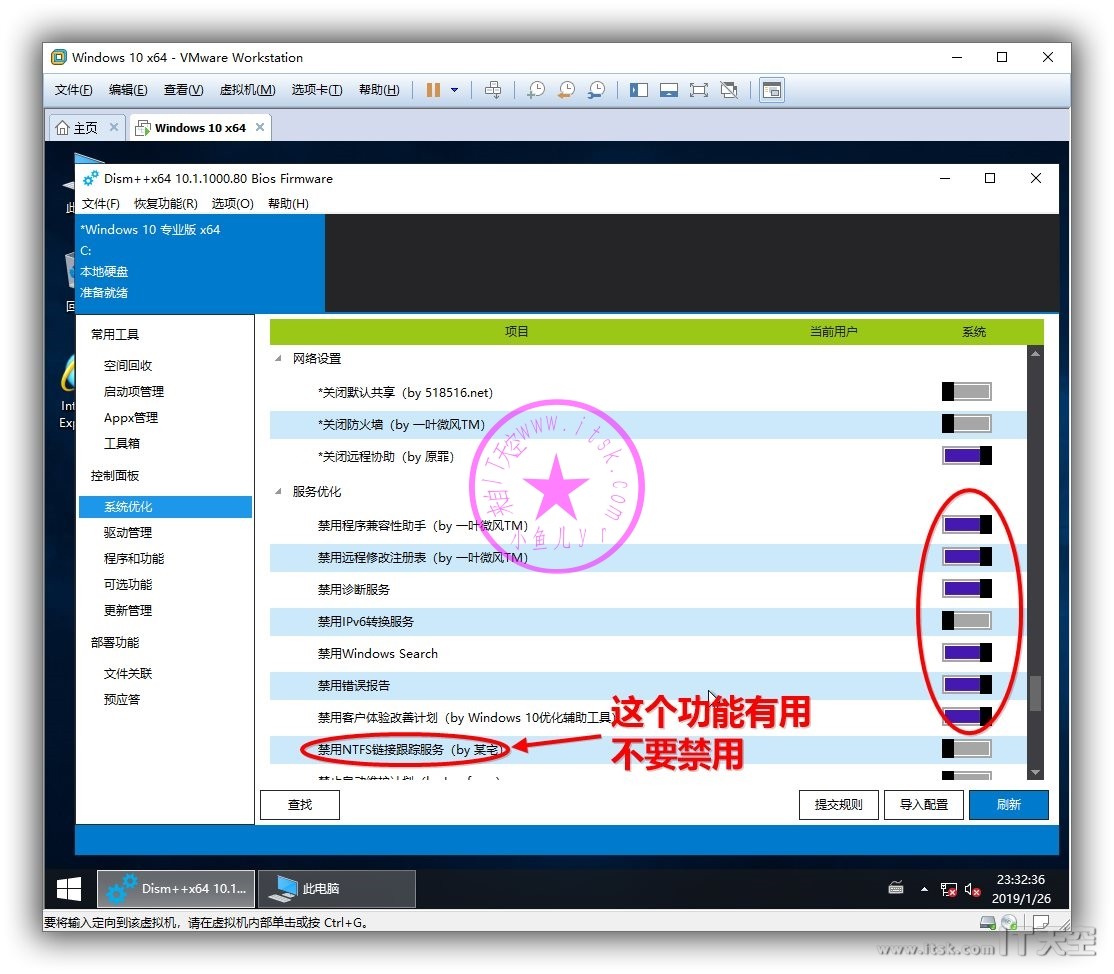Pause the virtual machine with the toolbar pause icon
The width and height of the screenshot is (1114, 974).
point(433,90)
